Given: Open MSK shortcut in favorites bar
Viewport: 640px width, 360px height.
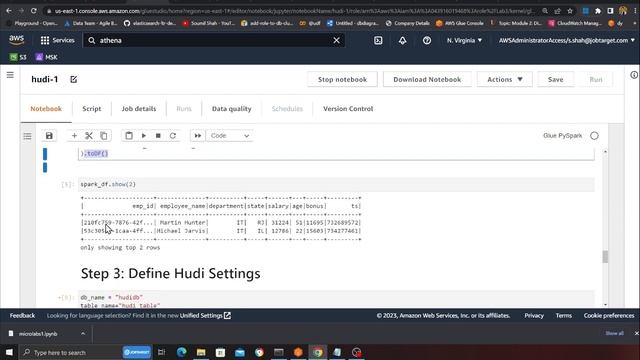Looking at the screenshot, I should point(46,57).
